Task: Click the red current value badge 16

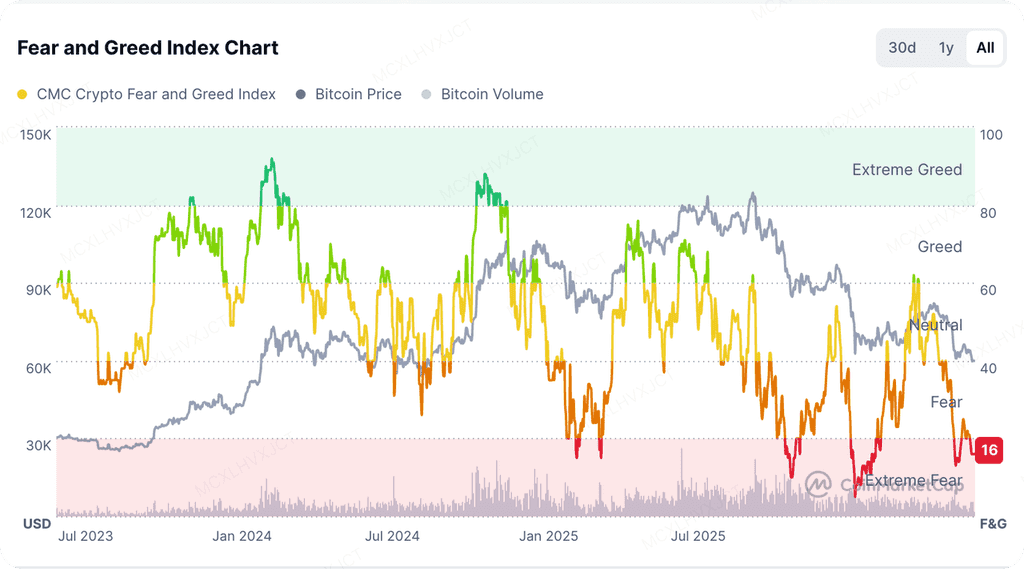Action: 989,450
